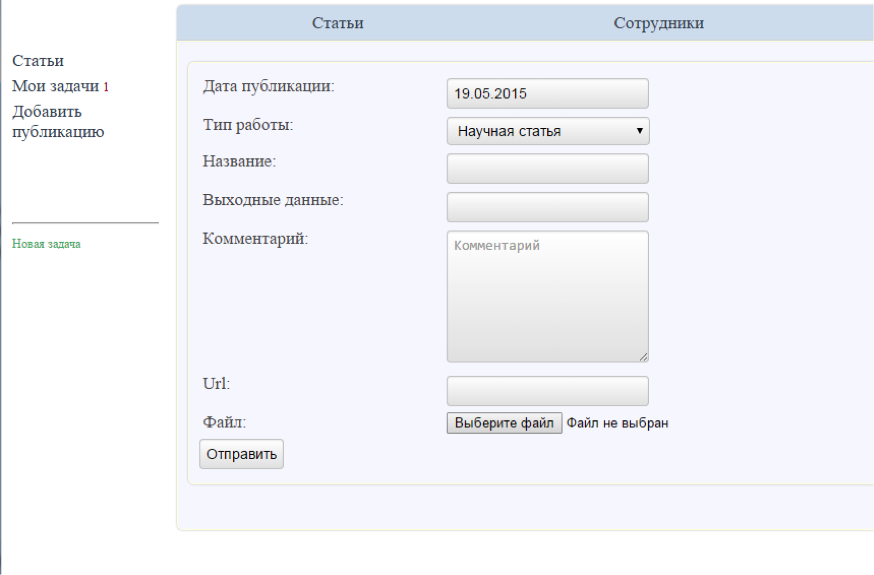Submit form with Отправить button

(241, 454)
